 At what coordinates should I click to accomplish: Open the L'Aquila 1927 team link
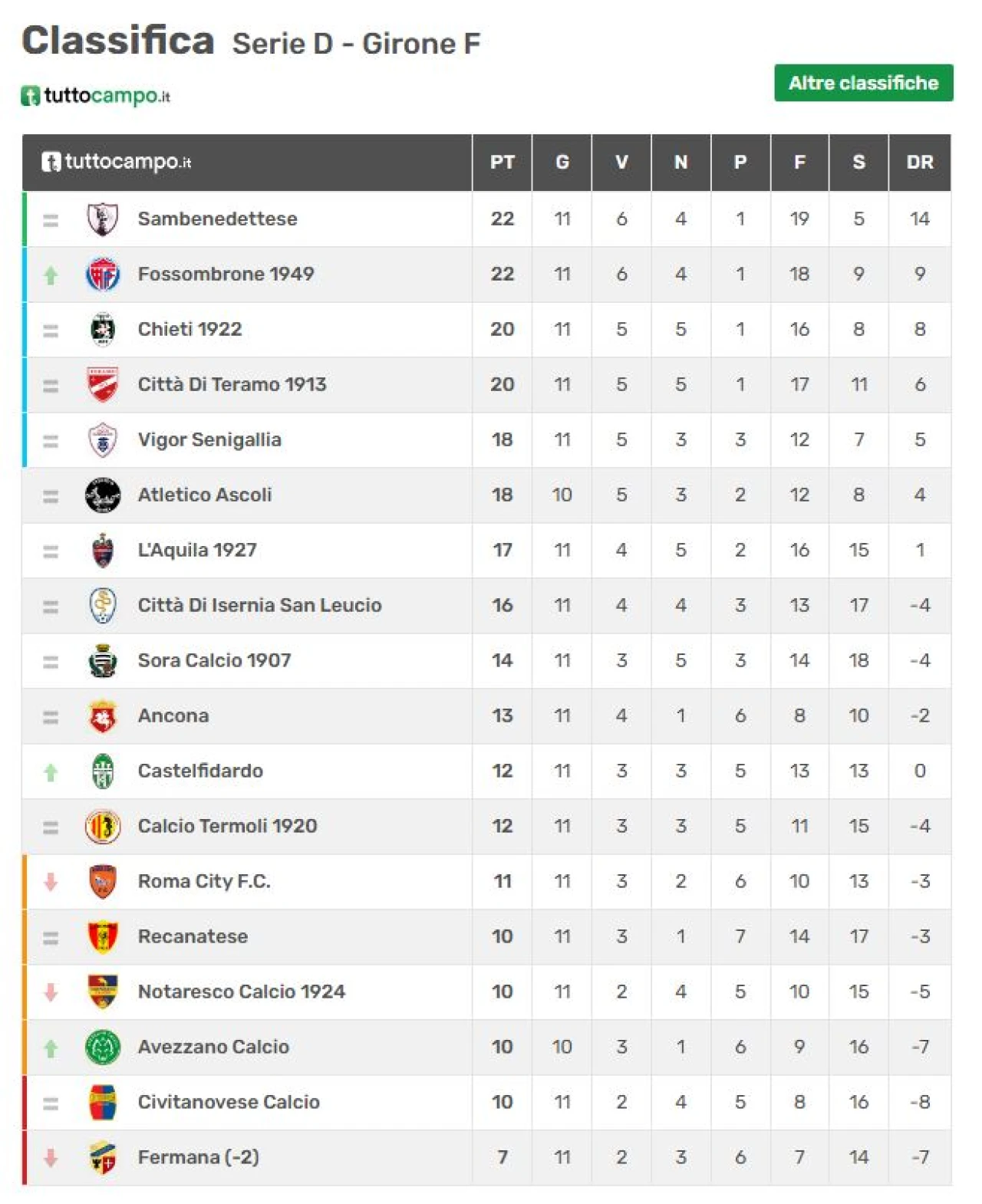(x=197, y=551)
